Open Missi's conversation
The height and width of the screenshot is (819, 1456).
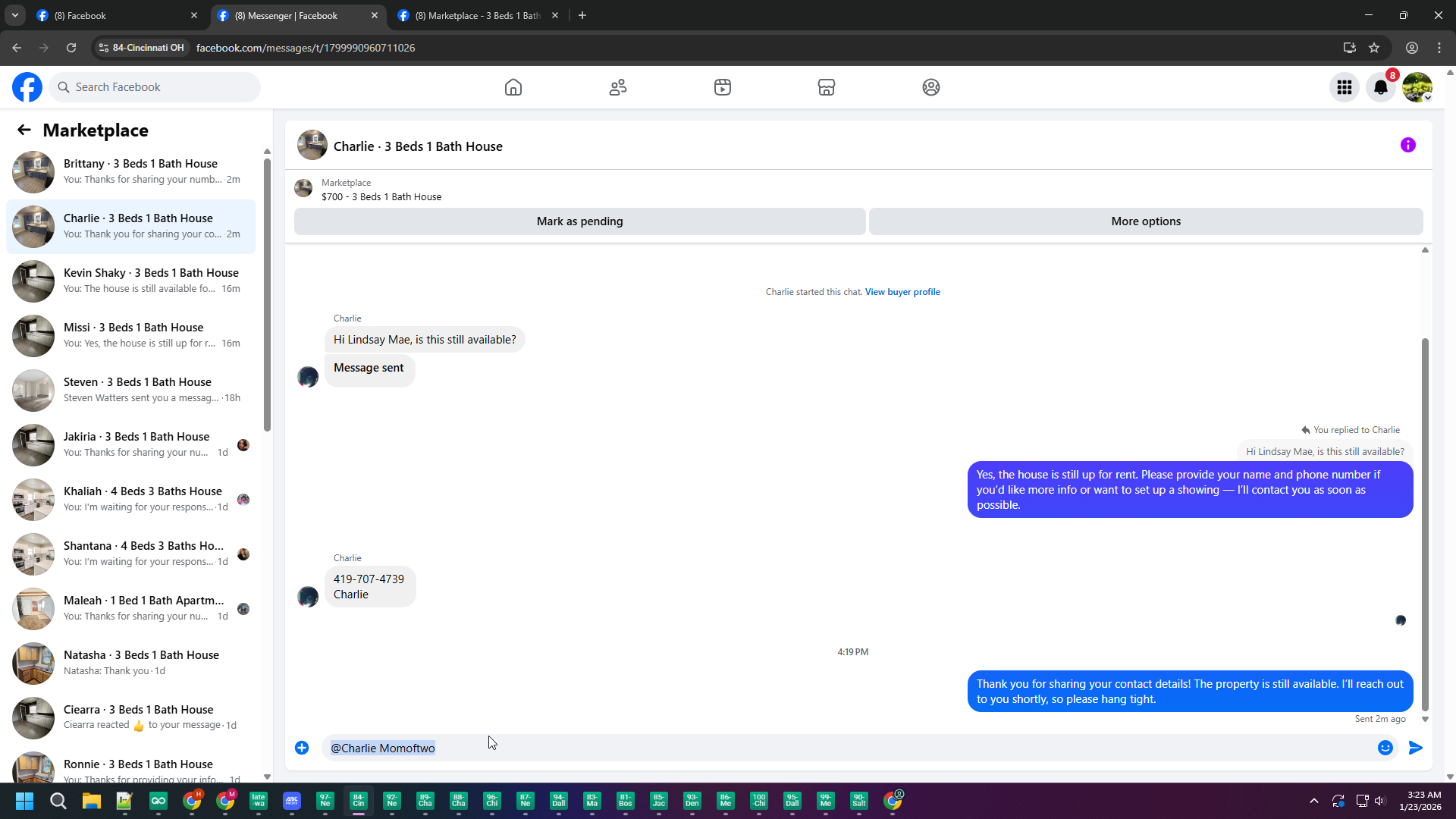pos(130,336)
